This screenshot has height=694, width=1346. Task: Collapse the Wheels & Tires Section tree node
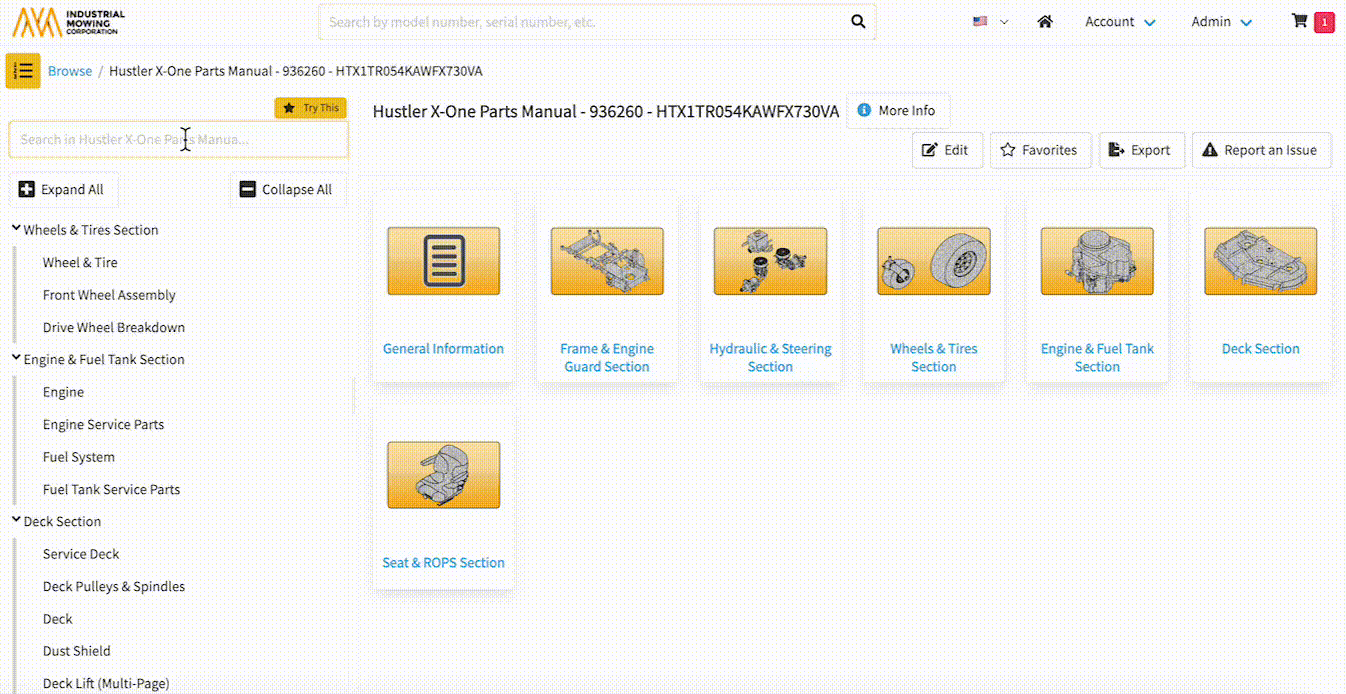[x=16, y=229]
